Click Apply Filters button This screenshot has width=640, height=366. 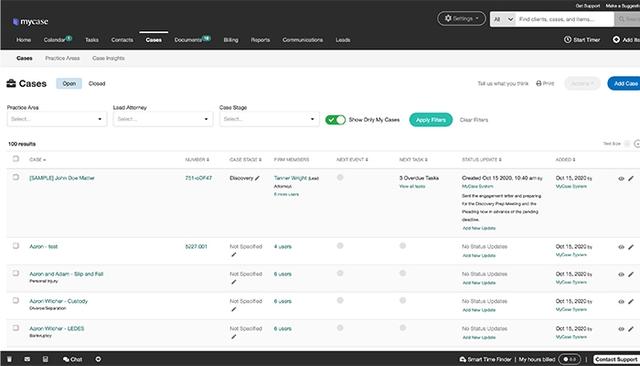(x=431, y=120)
